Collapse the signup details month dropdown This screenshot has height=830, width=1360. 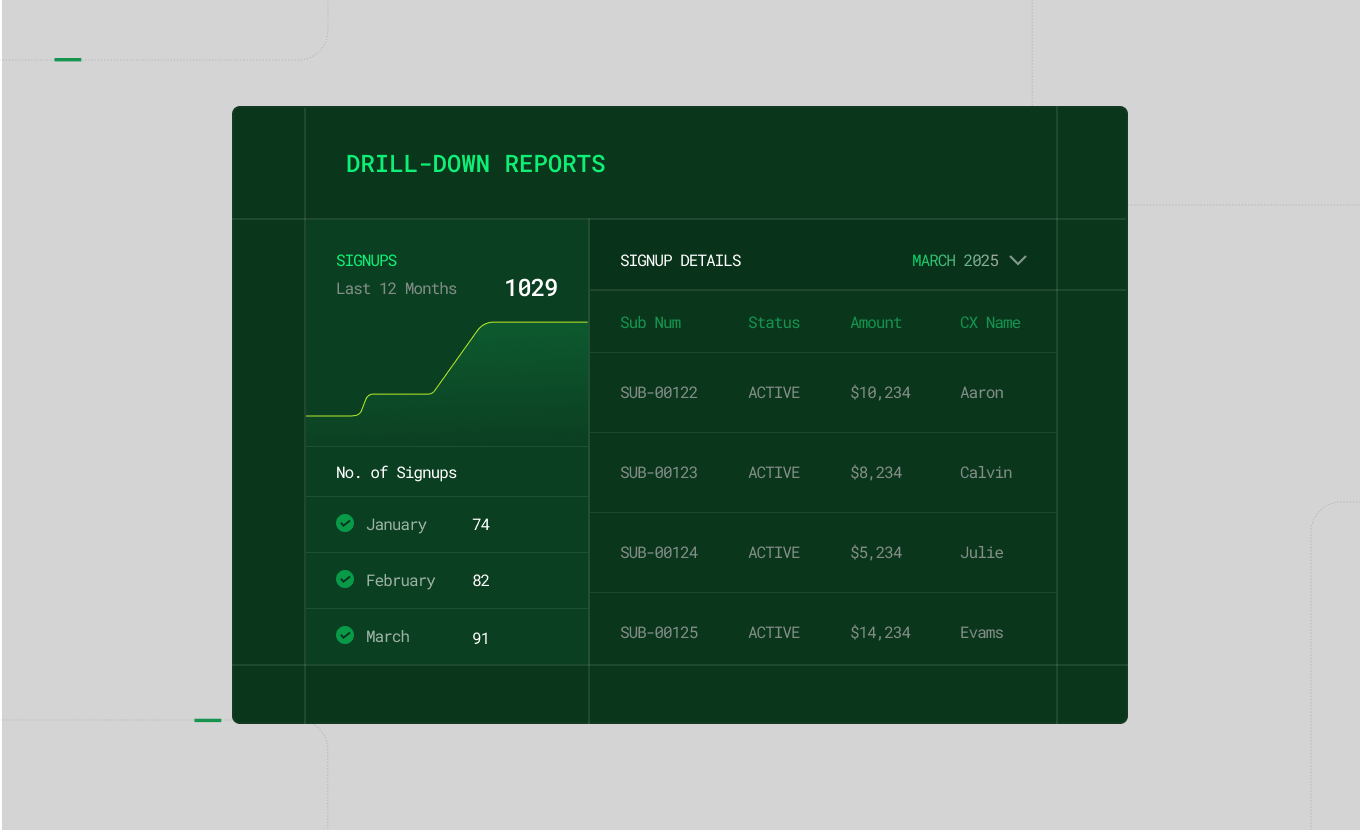pyautogui.click(x=1018, y=260)
